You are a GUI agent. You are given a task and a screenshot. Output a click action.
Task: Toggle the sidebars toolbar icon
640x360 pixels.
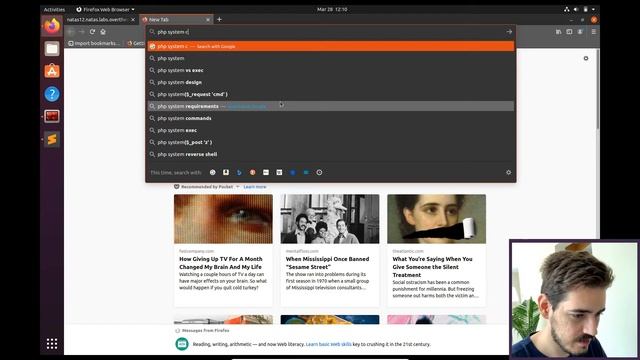pyautogui.click(x=569, y=31)
